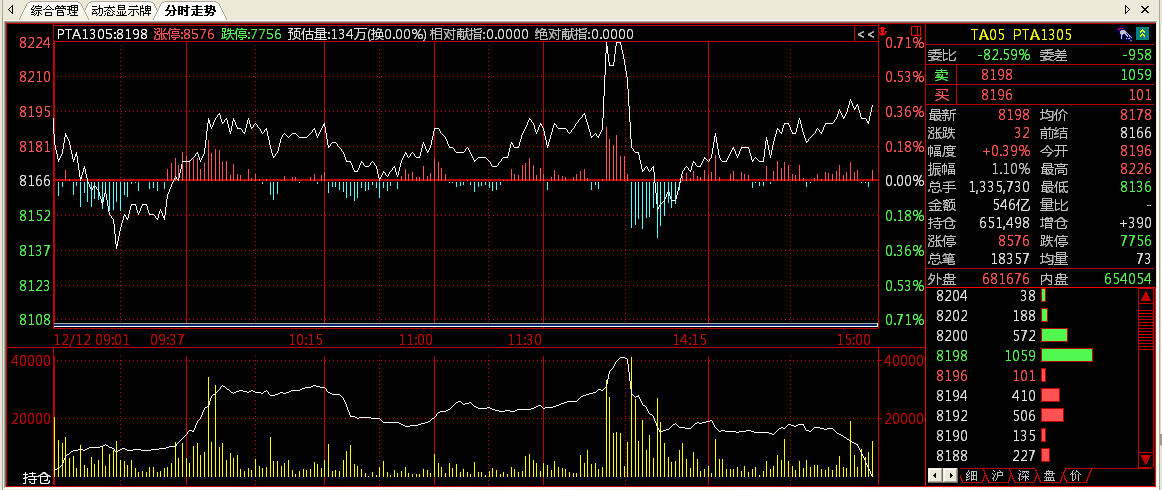1162x490 pixels.
Task: Click the 卖 sell label
Action: tap(941, 75)
